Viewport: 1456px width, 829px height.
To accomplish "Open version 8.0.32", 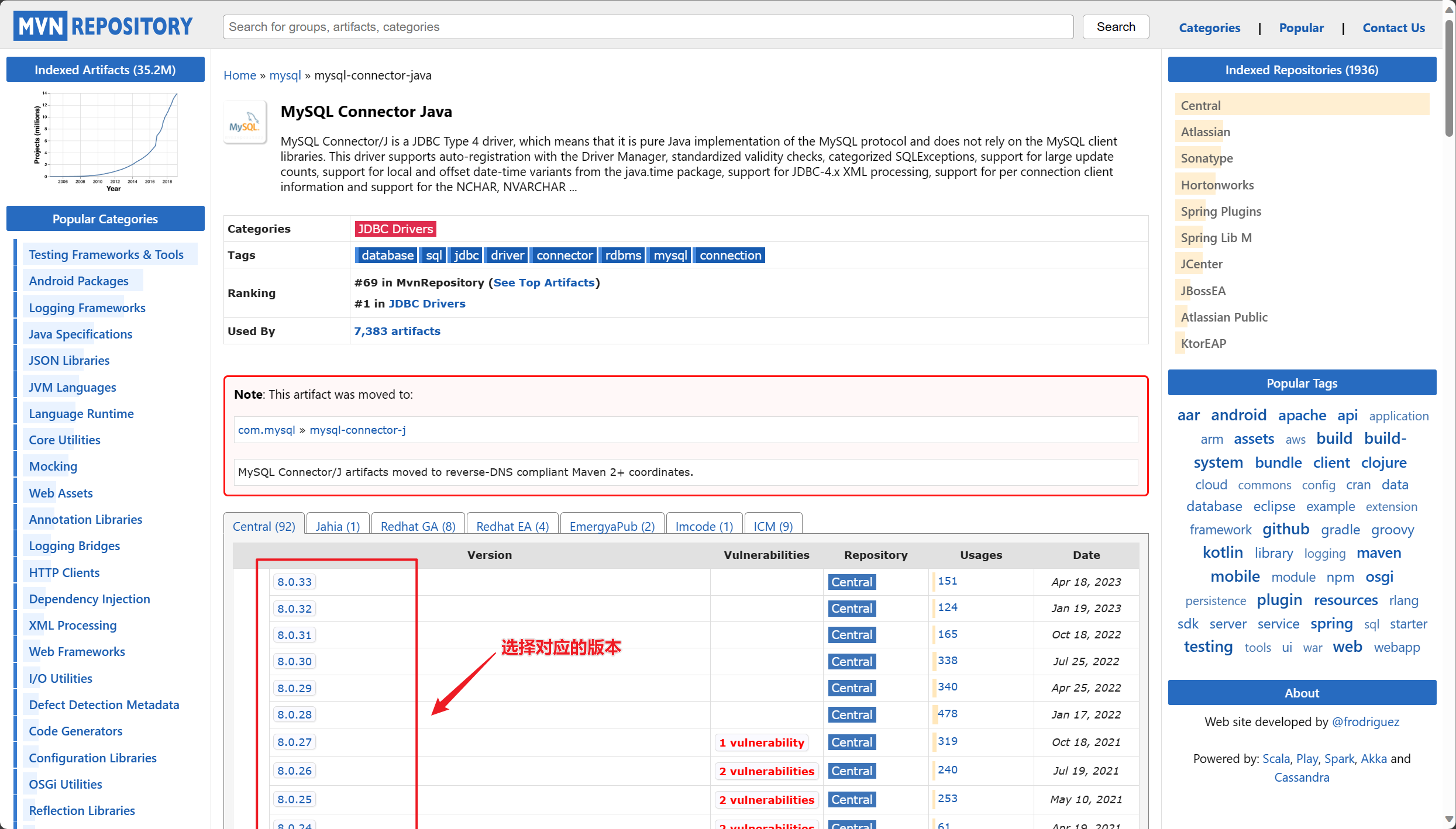I will coord(294,609).
